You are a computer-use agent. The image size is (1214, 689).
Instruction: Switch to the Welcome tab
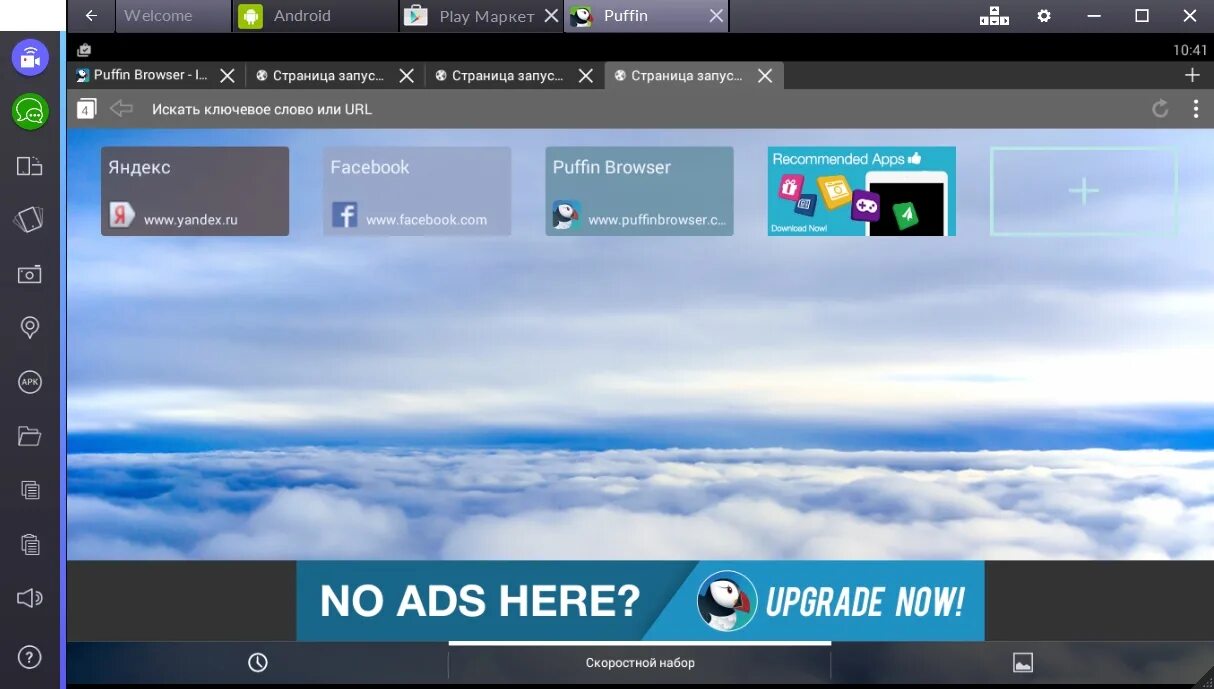pyautogui.click(x=173, y=16)
